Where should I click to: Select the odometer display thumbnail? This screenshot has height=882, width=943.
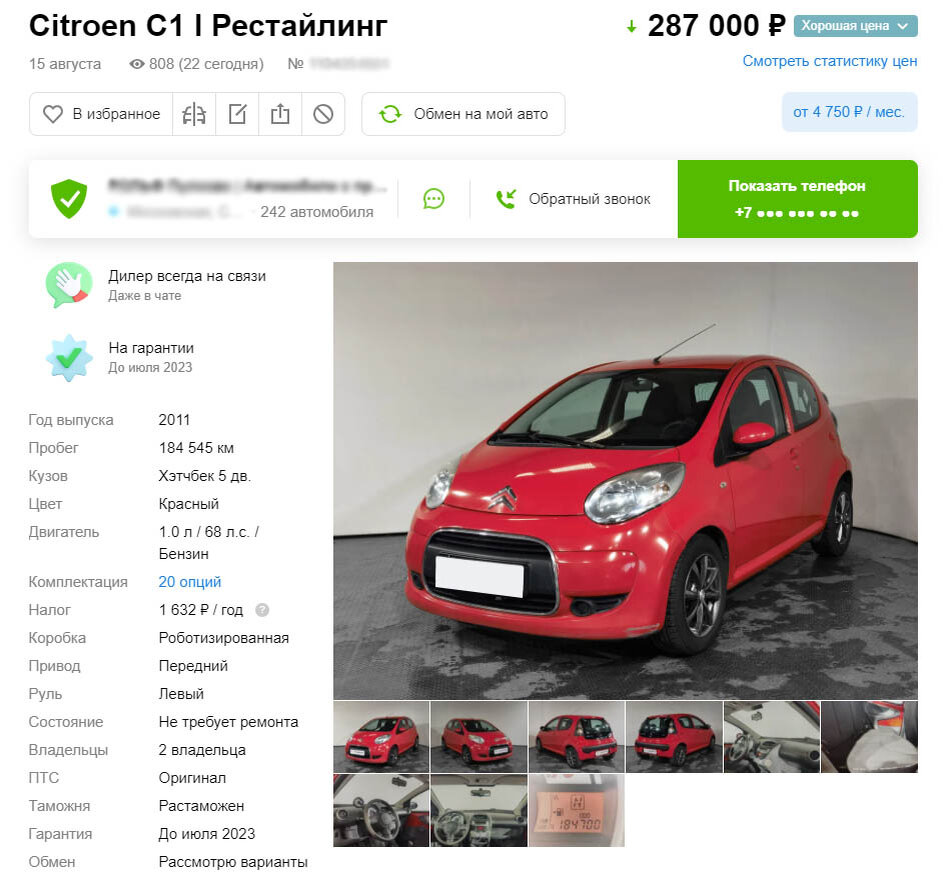coord(576,810)
